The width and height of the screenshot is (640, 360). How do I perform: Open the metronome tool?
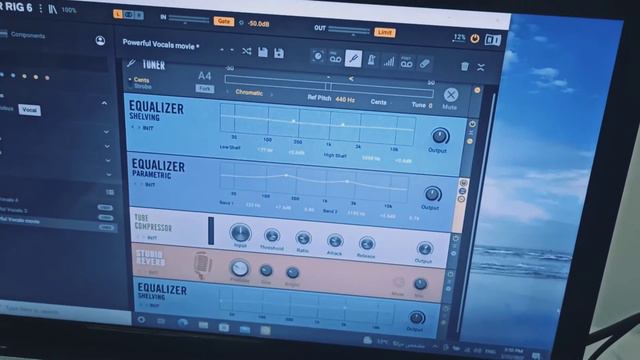pos(371,60)
